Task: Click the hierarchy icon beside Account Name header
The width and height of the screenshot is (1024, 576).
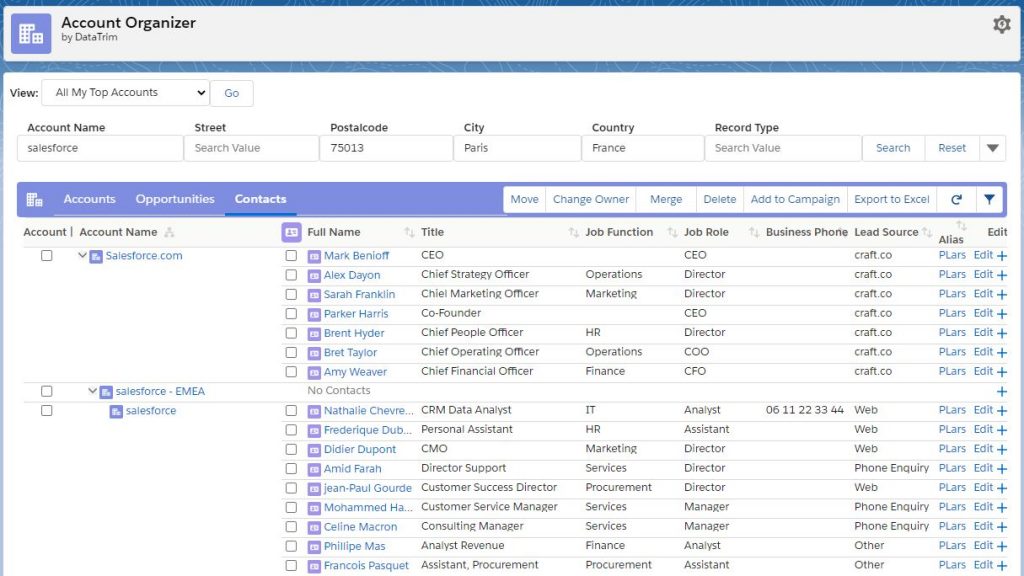Action: pos(169,232)
